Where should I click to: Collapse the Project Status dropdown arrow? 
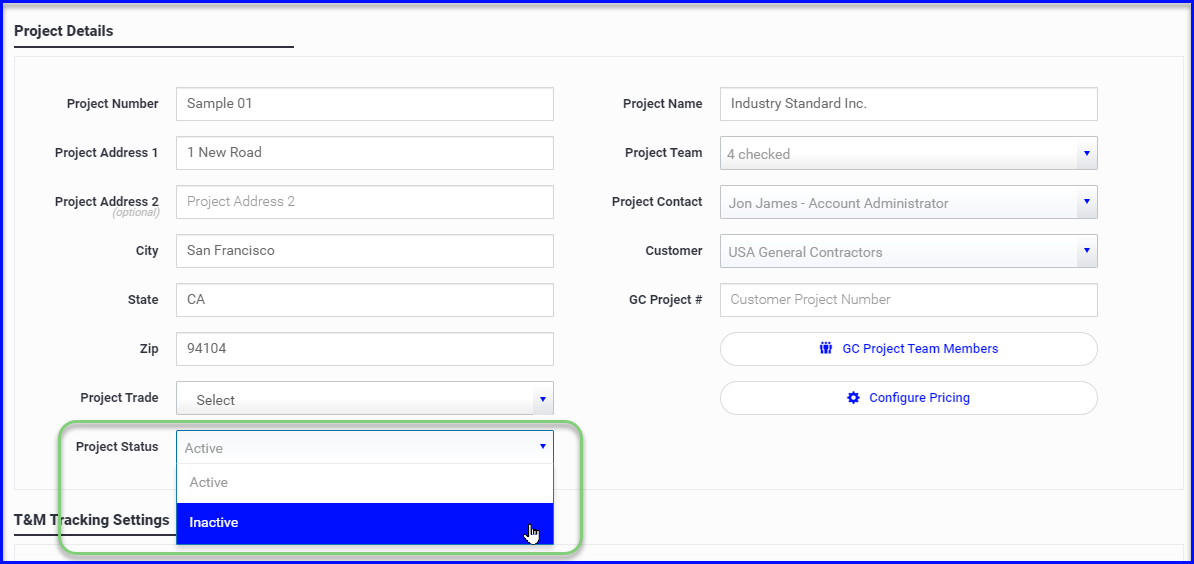pos(543,447)
